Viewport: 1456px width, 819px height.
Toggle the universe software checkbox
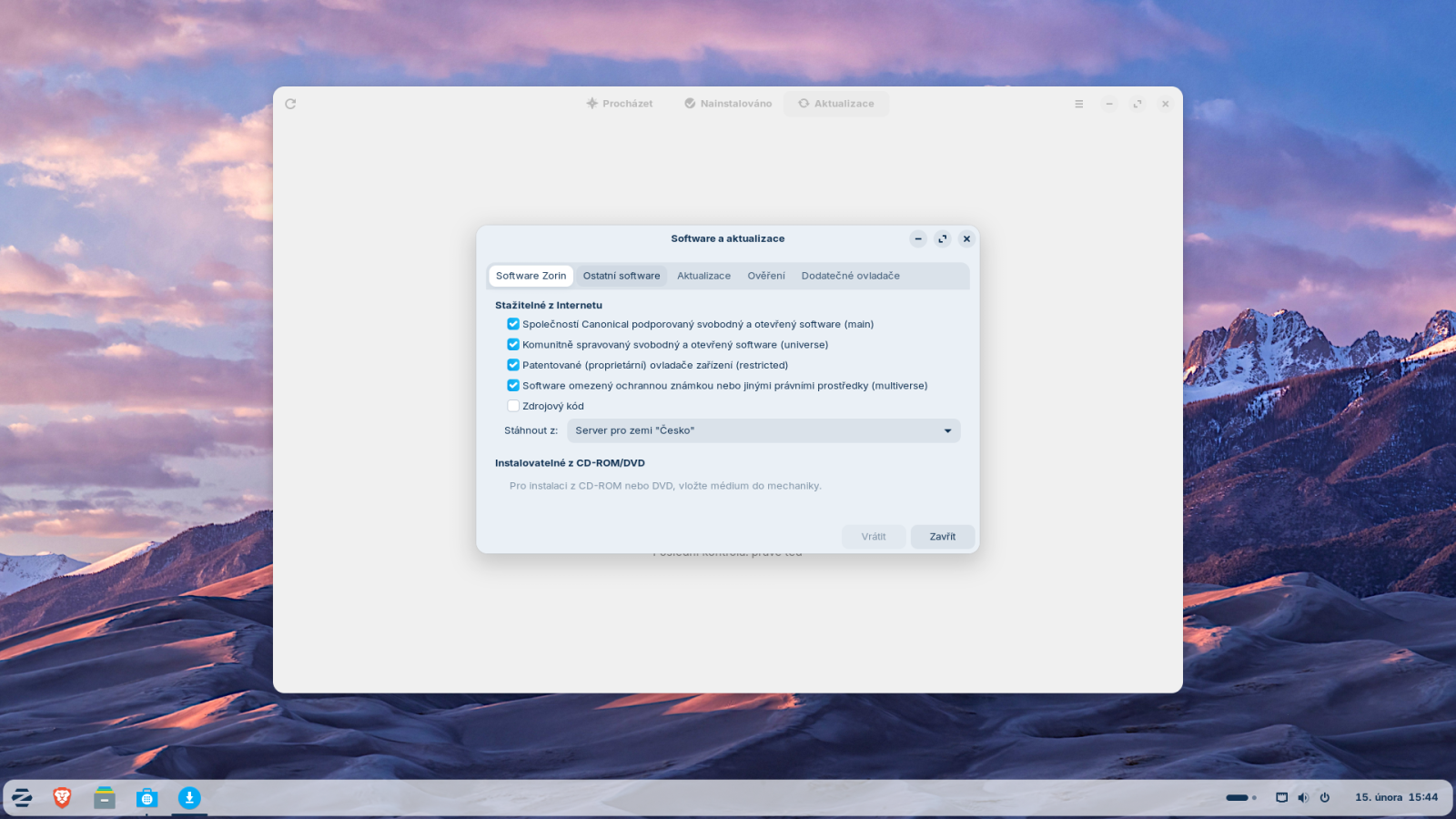tap(513, 345)
